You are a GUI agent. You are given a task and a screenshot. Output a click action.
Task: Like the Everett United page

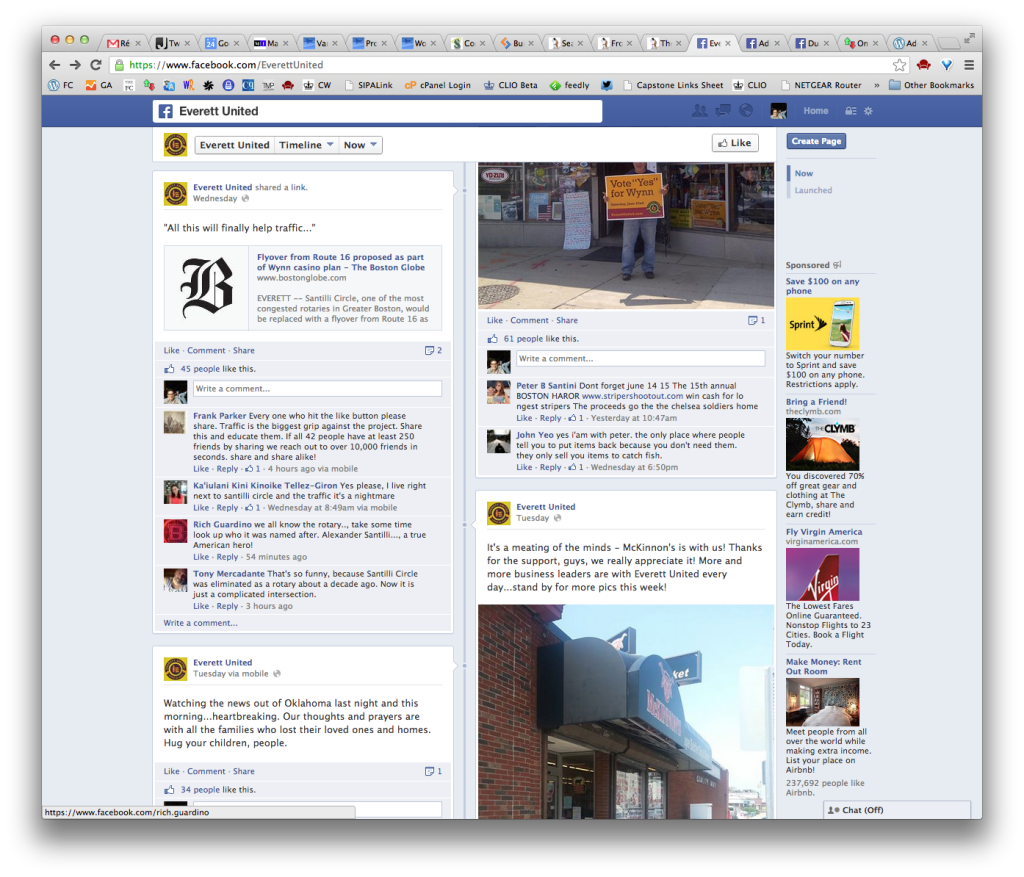(735, 143)
